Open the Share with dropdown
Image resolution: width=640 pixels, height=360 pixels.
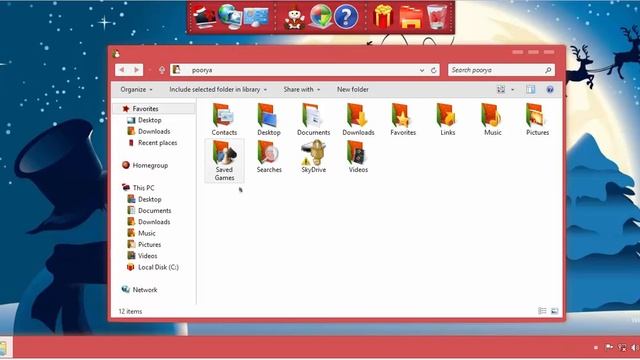point(302,89)
